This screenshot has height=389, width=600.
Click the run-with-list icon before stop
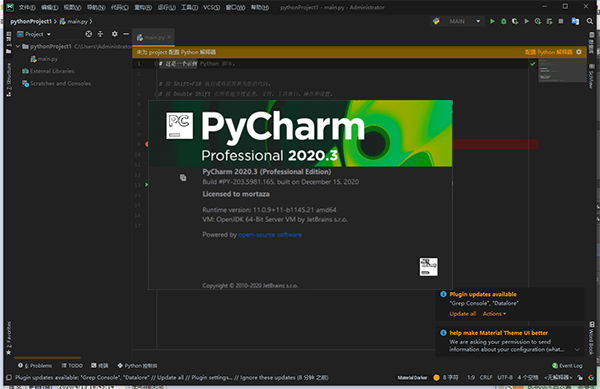click(549, 21)
